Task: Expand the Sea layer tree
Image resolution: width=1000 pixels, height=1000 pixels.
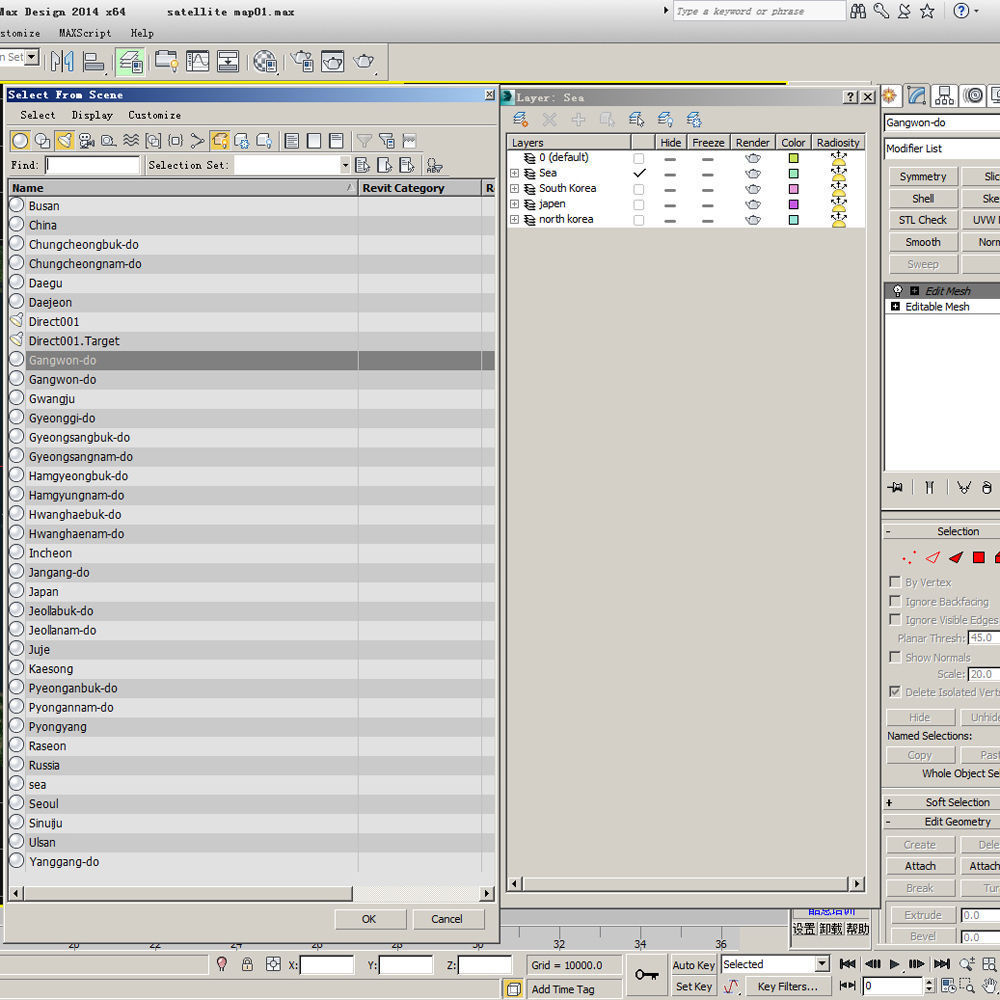Action: pyautogui.click(x=515, y=173)
